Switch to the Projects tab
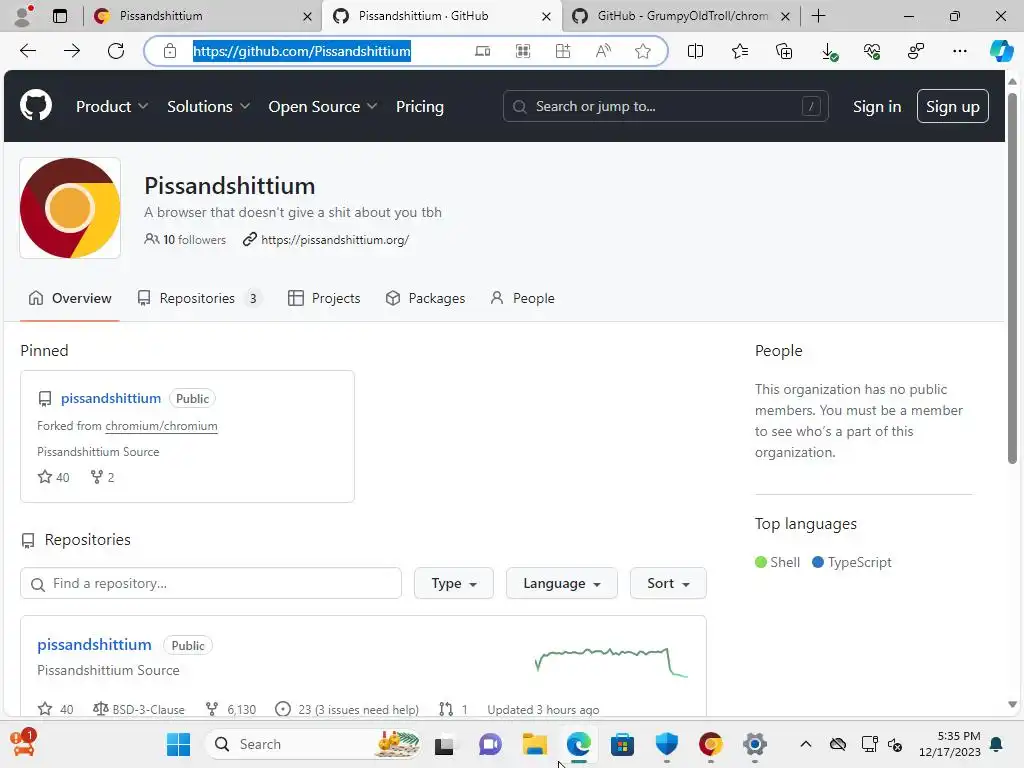 (324, 298)
